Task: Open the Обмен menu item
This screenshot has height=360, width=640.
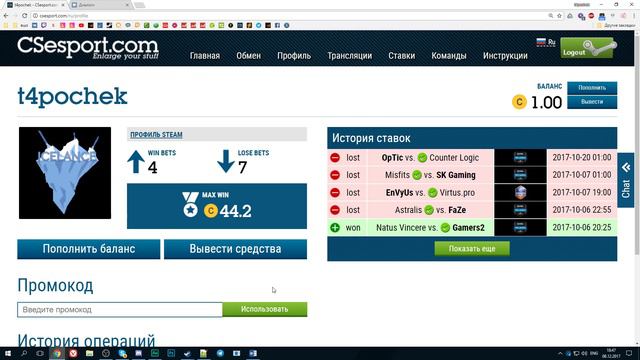Action: click(248, 56)
